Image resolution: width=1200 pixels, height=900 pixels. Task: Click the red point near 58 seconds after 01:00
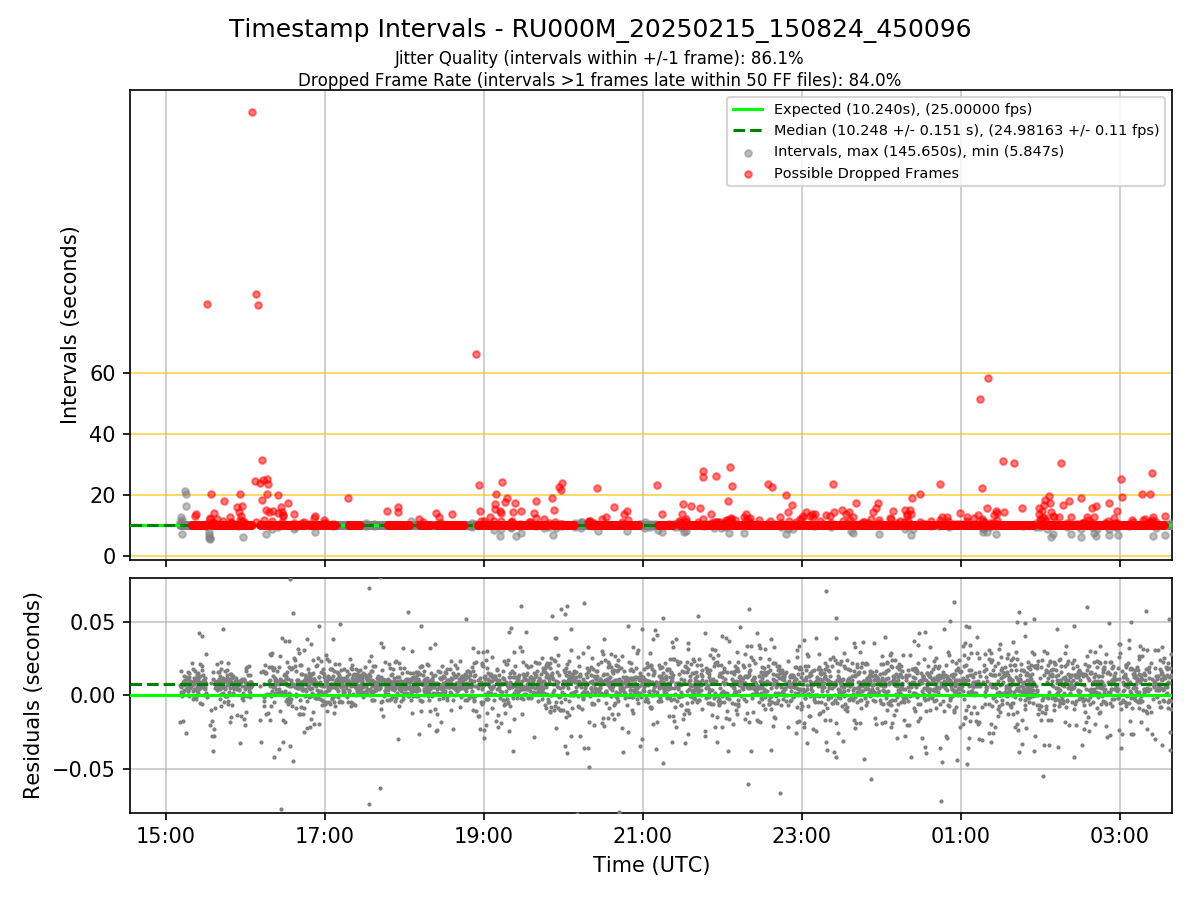click(988, 378)
